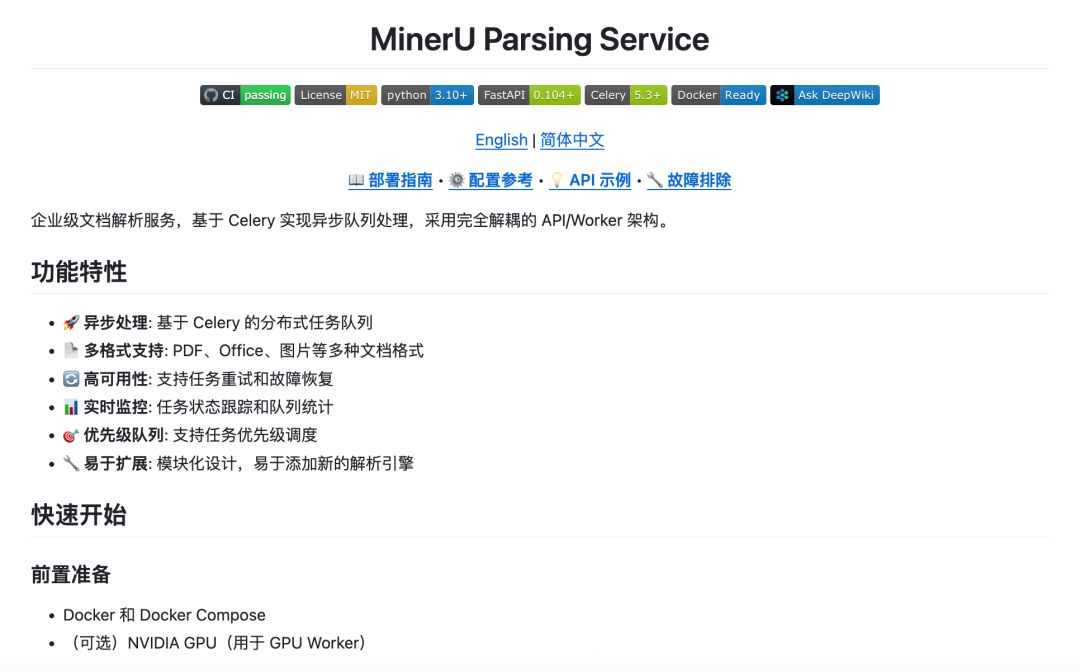Open the Ask DeepWiki badge
Image resolution: width=1080 pixels, height=672 pixels.
tap(824, 95)
